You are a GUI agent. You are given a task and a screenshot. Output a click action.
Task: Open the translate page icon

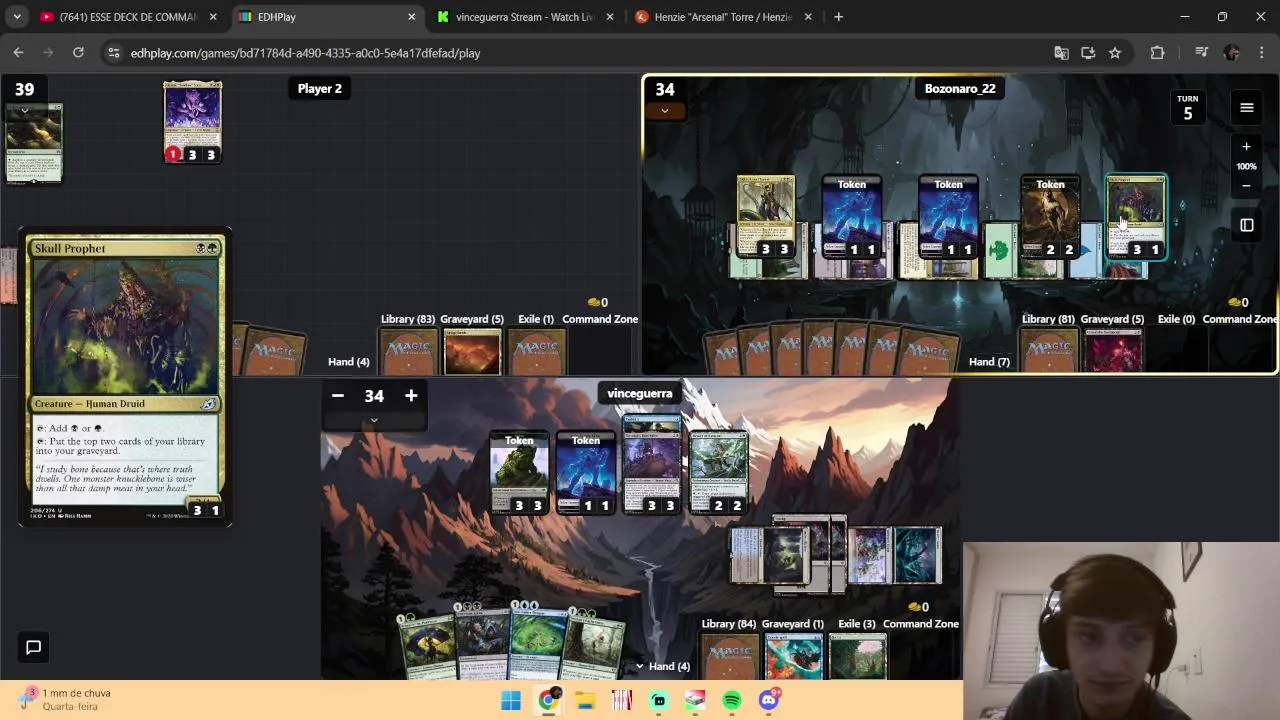(1061, 53)
